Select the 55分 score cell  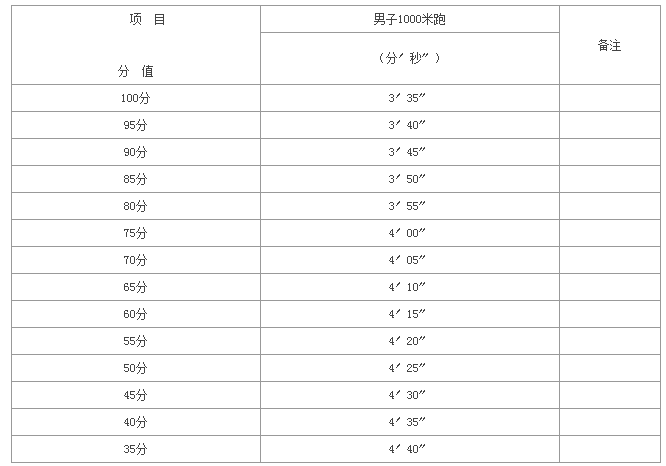click(135, 341)
